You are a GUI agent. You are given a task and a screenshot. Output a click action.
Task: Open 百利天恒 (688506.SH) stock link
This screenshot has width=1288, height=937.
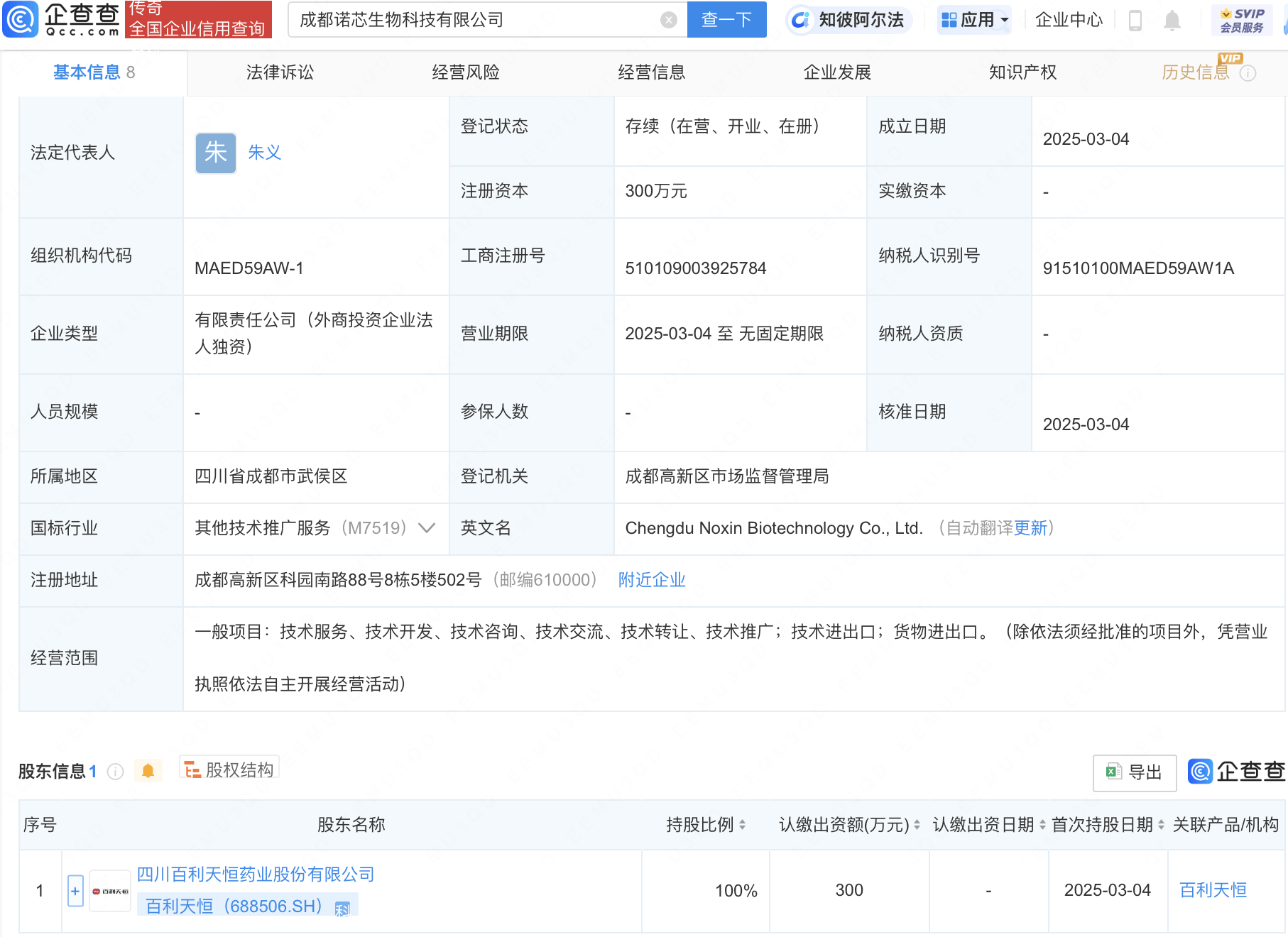pos(234,906)
